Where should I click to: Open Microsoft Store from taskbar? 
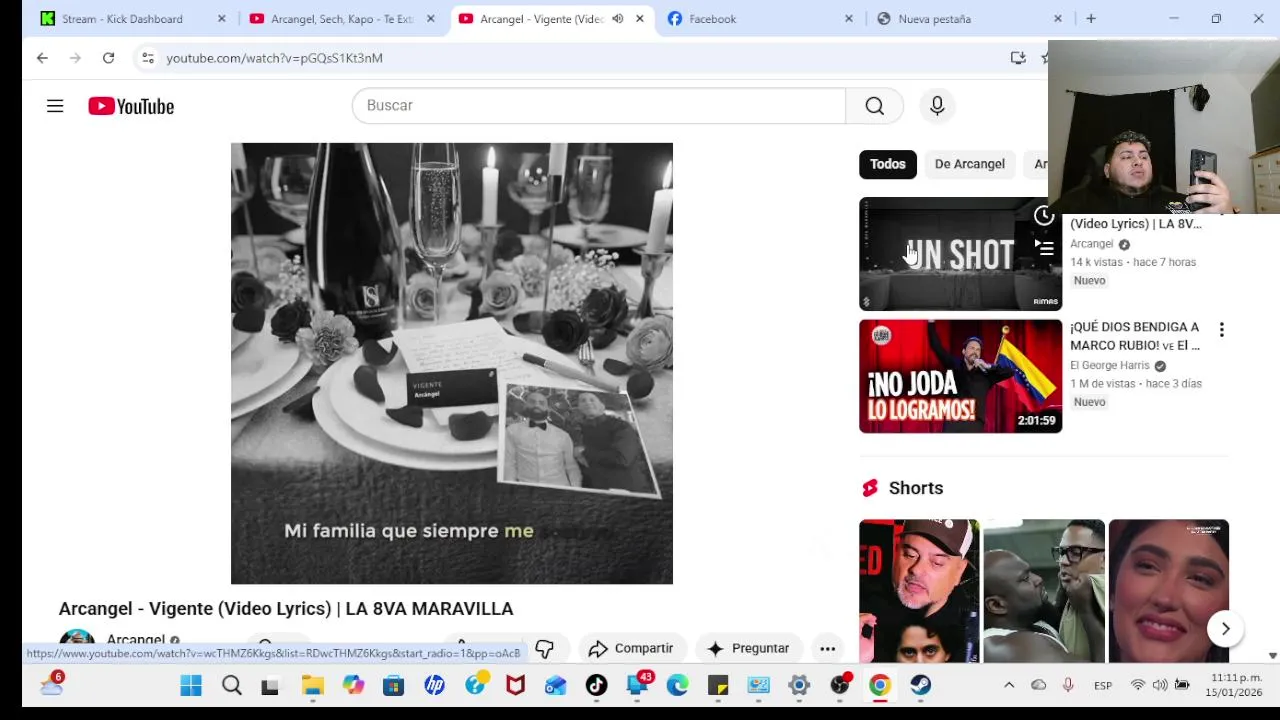(393, 685)
